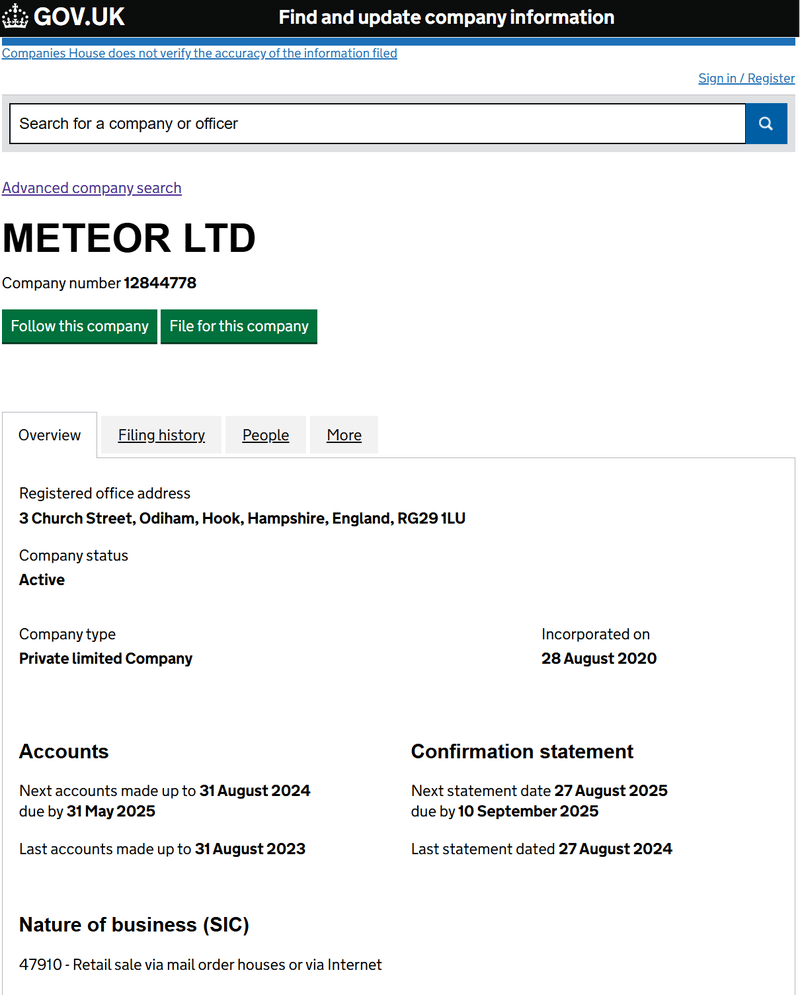Open the Advanced company search link

pos(92,188)
